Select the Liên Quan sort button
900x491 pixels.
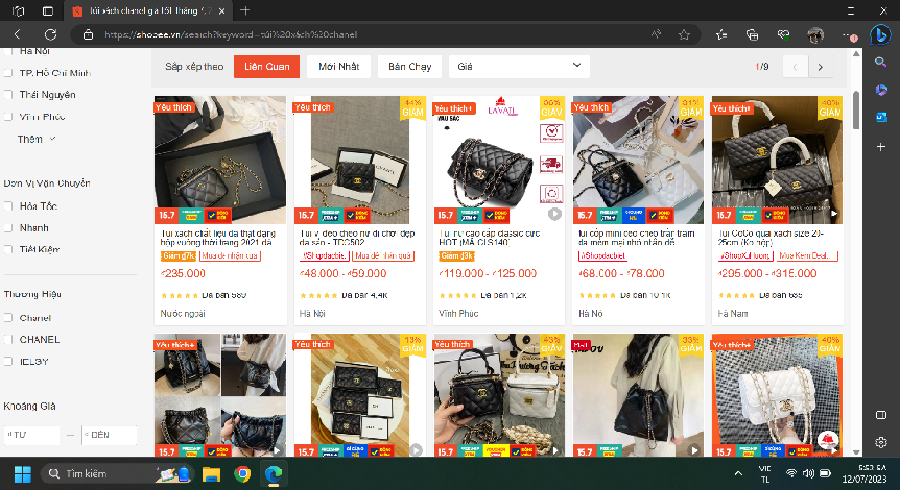pos(266,67)
